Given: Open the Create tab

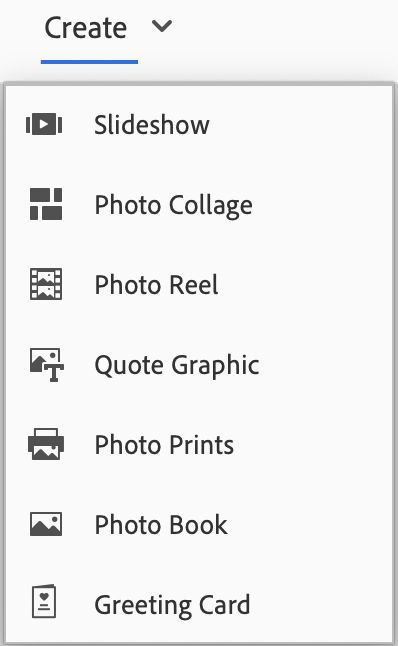Looking at the screenshot, I should click(86, 28).
